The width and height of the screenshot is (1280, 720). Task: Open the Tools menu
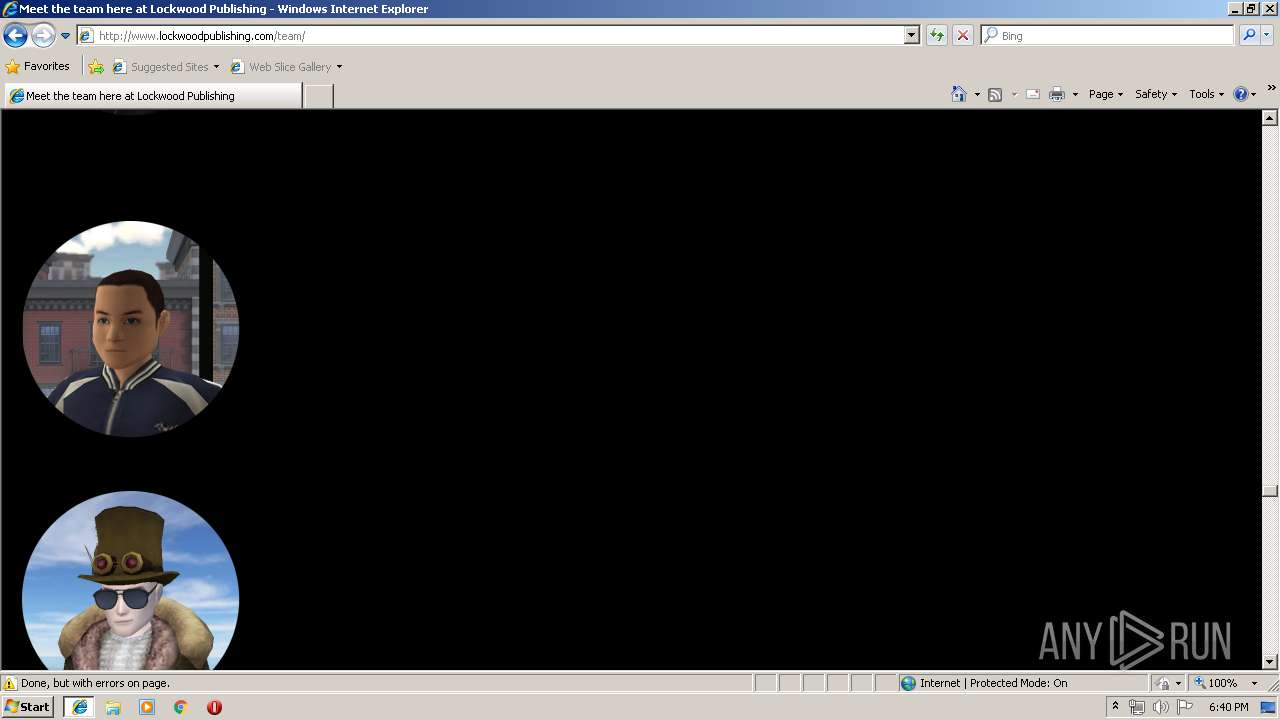pos(1206,94)
